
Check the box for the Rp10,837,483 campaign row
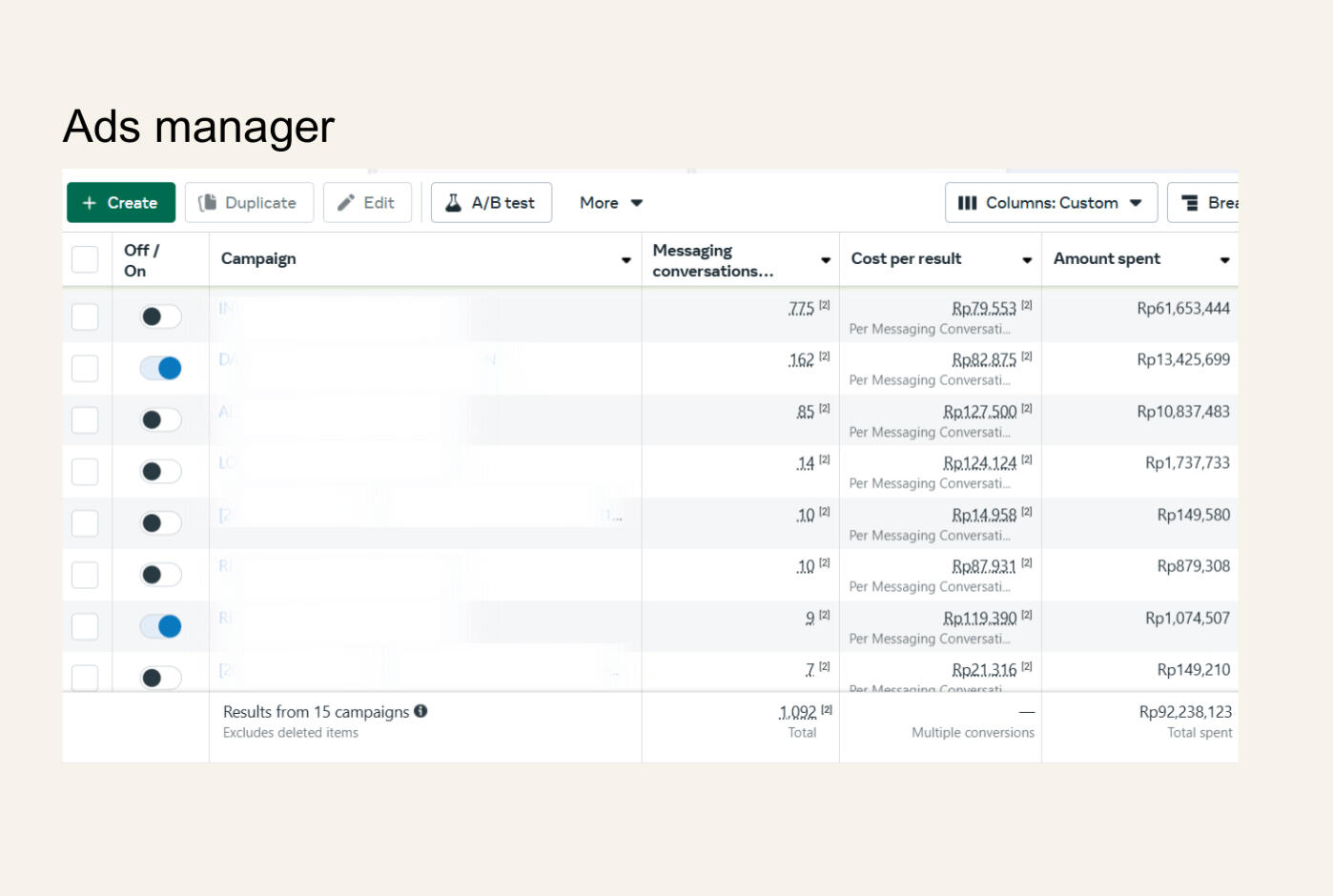point(85,420)
